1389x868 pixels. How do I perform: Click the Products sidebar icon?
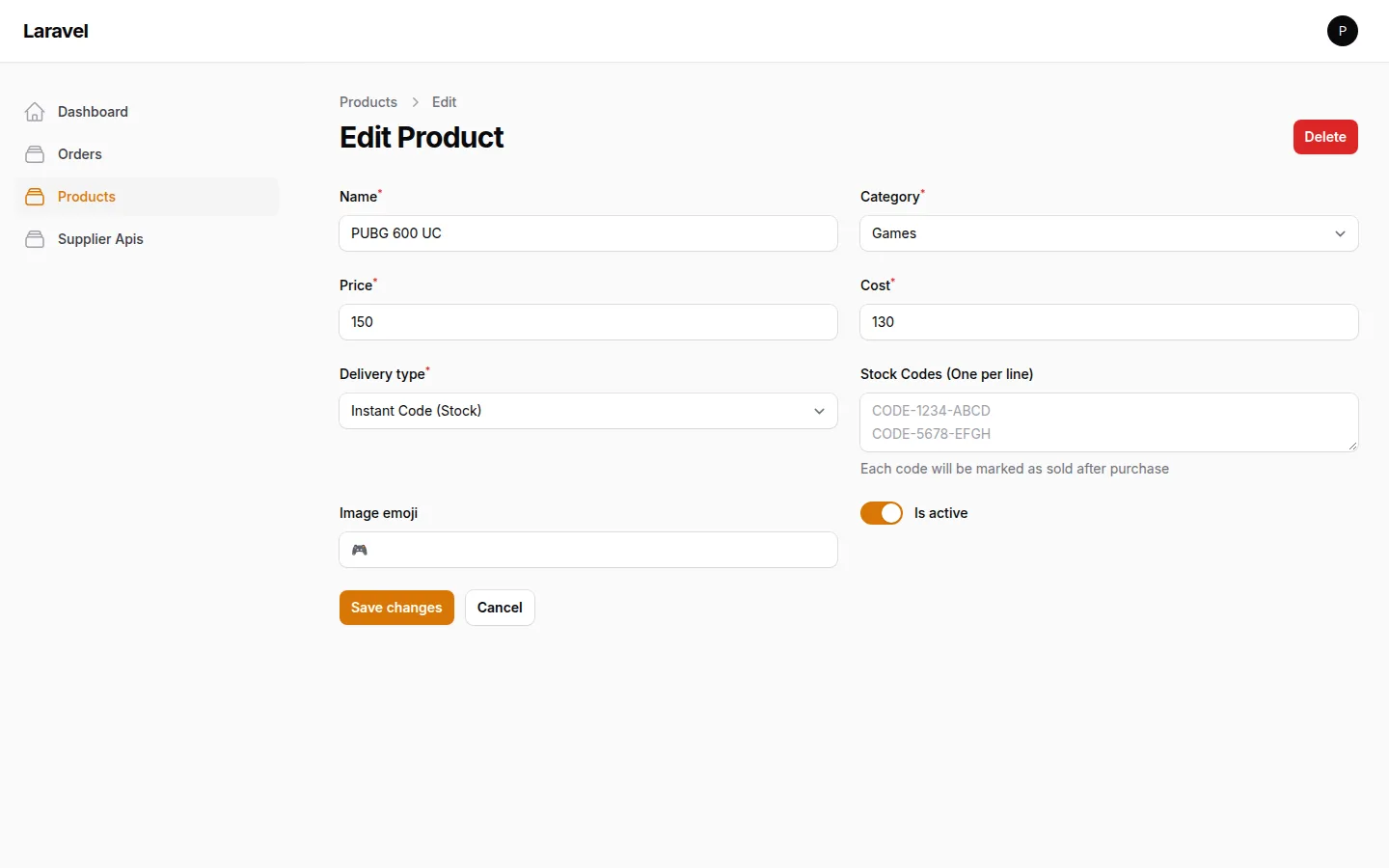click(35, 197)
